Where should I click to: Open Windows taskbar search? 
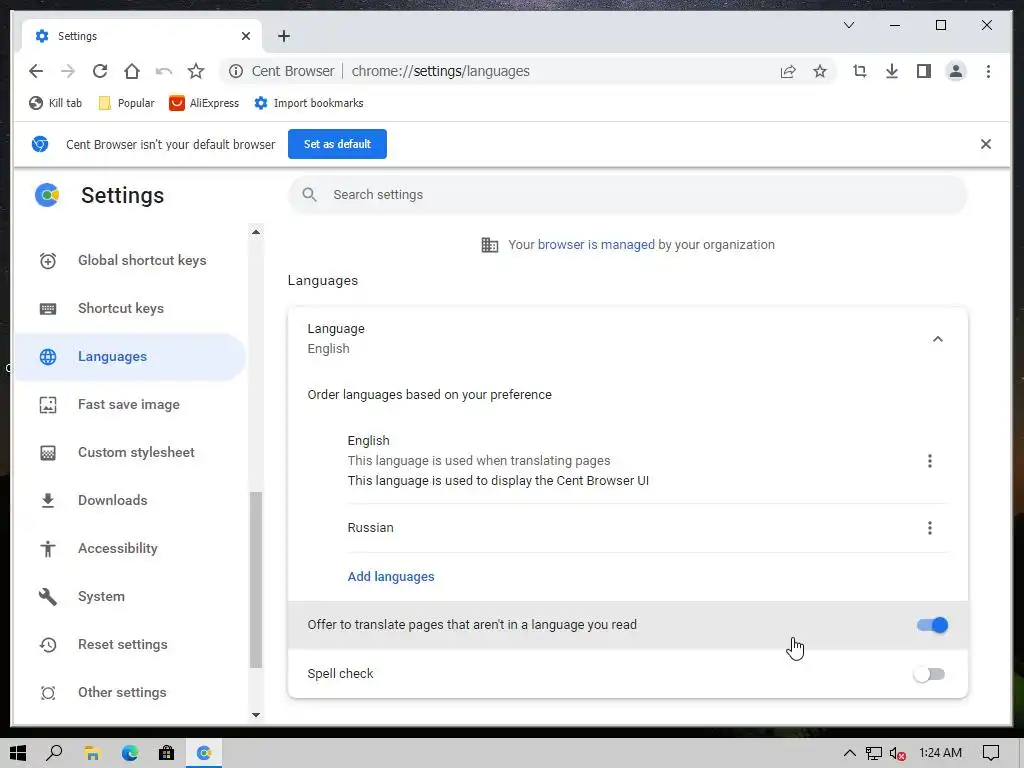(x=55, y=753)
